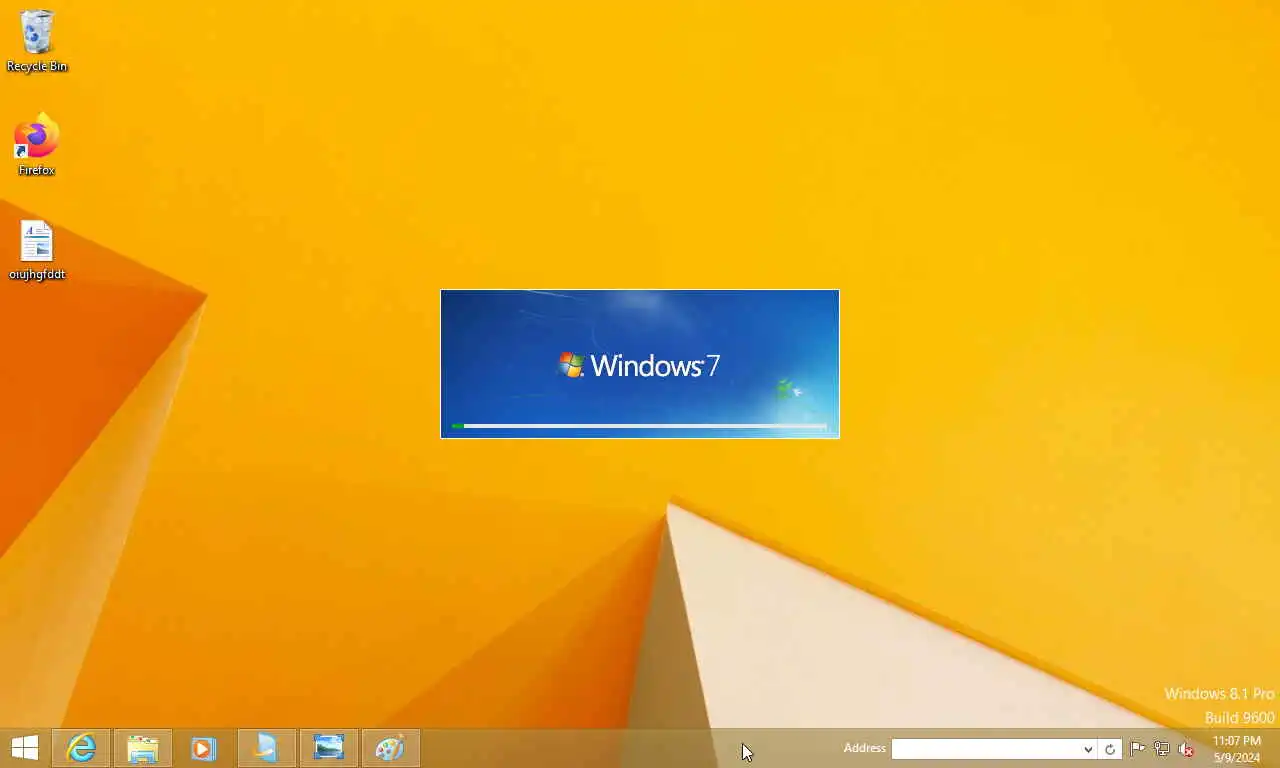Image resolution: width=1280 pixels, height=768 pixels.
Task: Click the Windows 7 setup progress bar
Action: point(640,426)
